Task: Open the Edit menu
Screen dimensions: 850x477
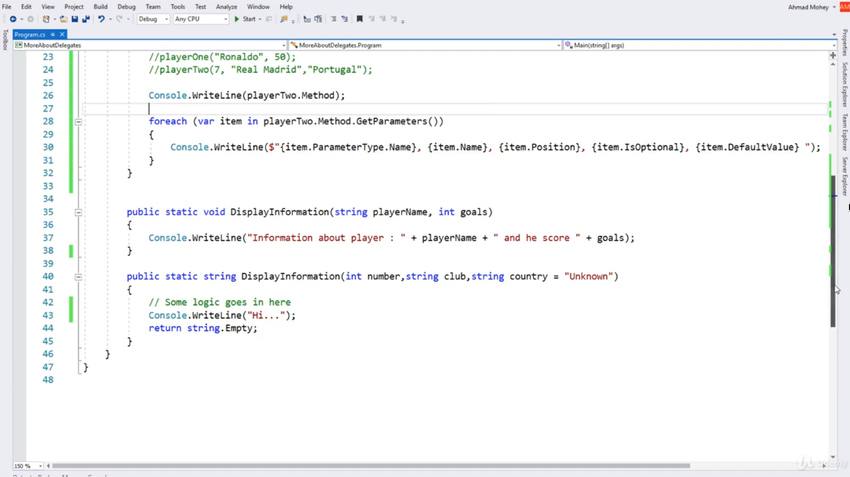Action: [x=26, y=7]
